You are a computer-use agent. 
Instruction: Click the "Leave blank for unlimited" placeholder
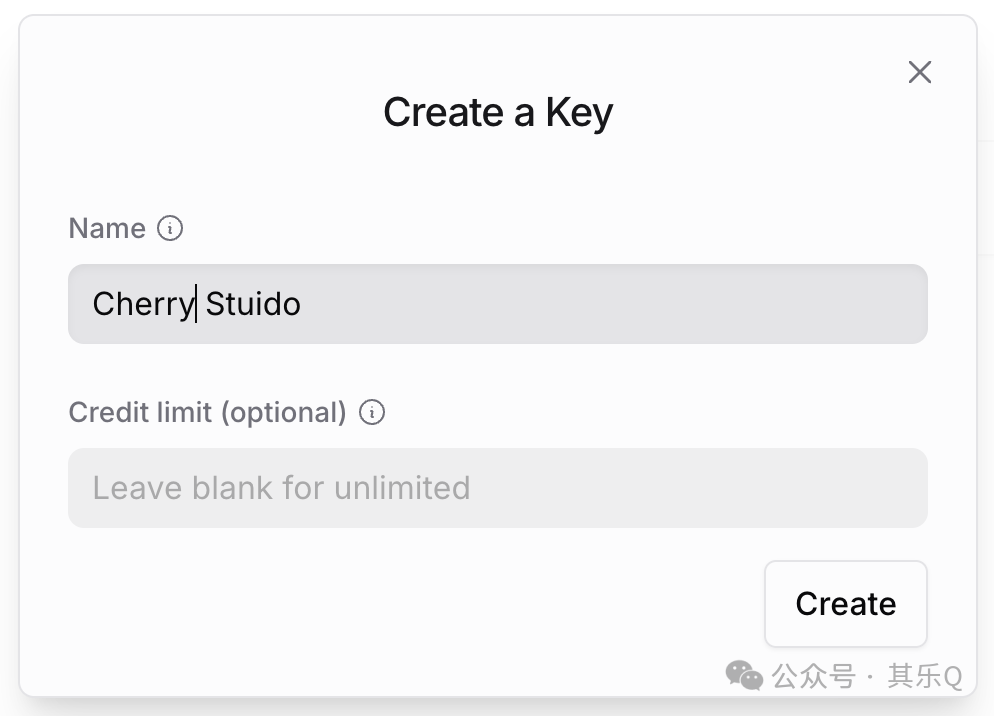(281, 488)
